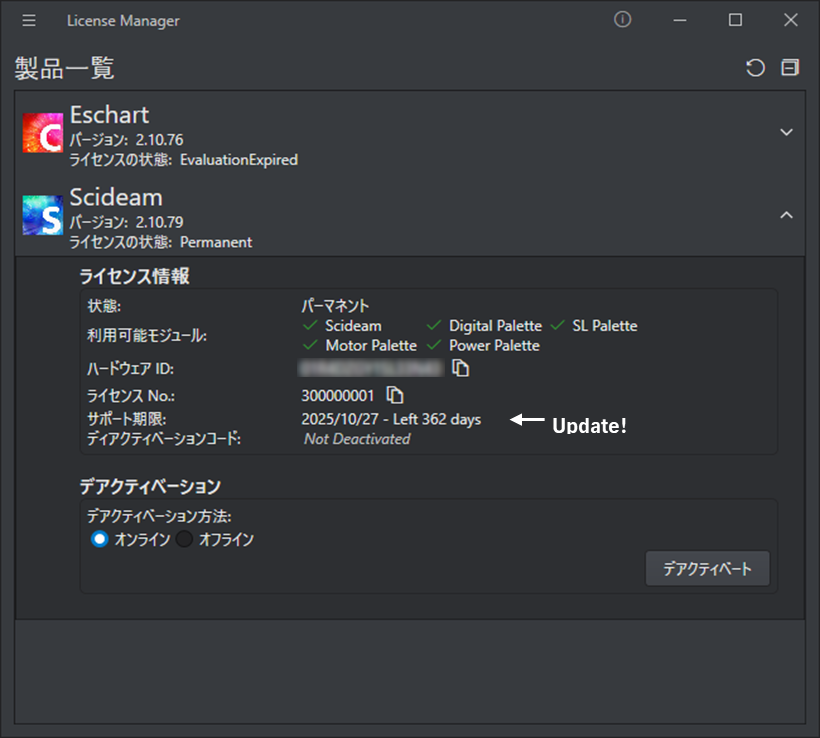Collapse the Scideam license details
The height and width of the screenshot is (738, 820).
tap(786, 215)
